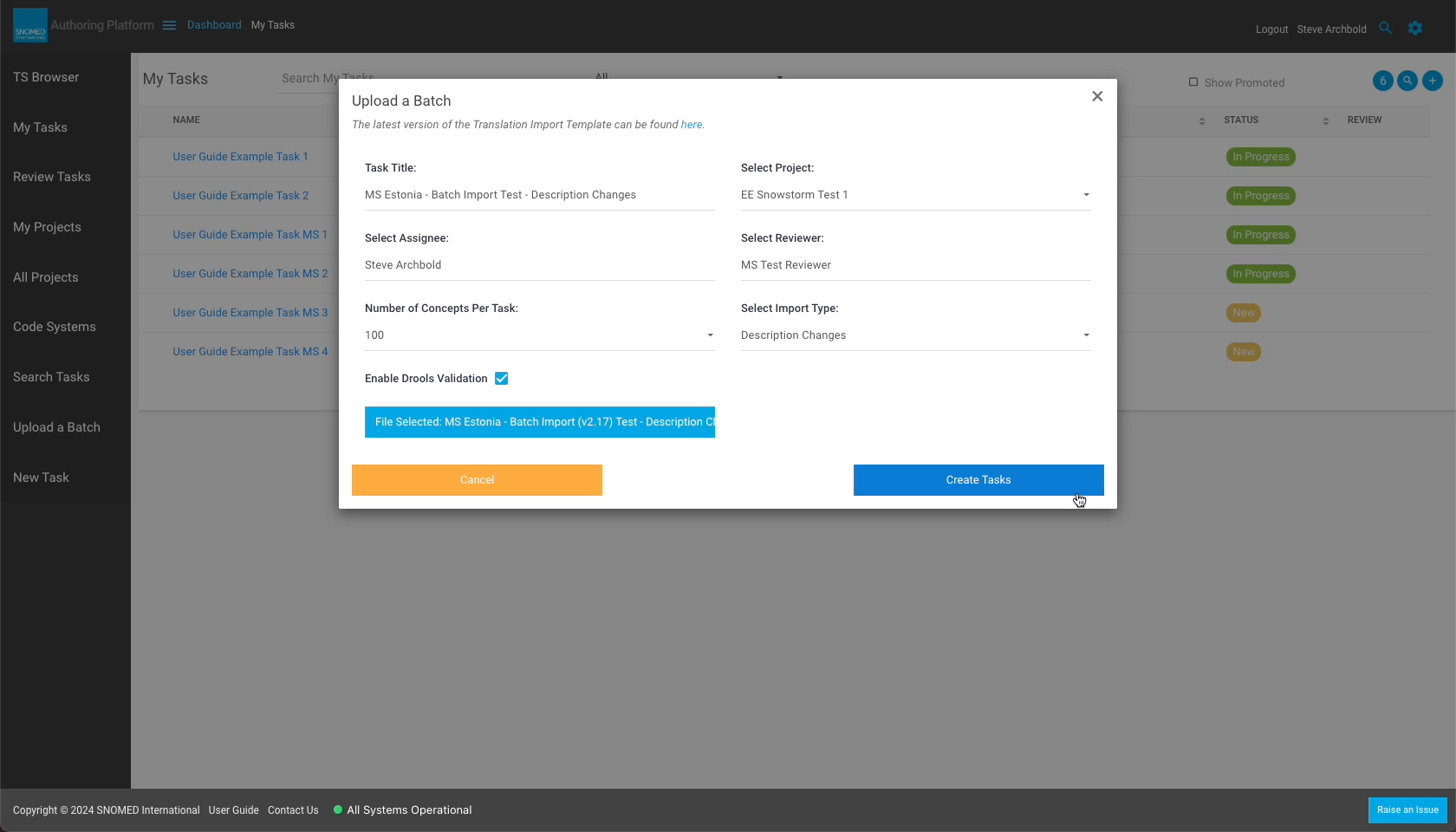
Task: Toggle the hamburger menu icon
Action: pyautogui.click(x=169, y=25)
